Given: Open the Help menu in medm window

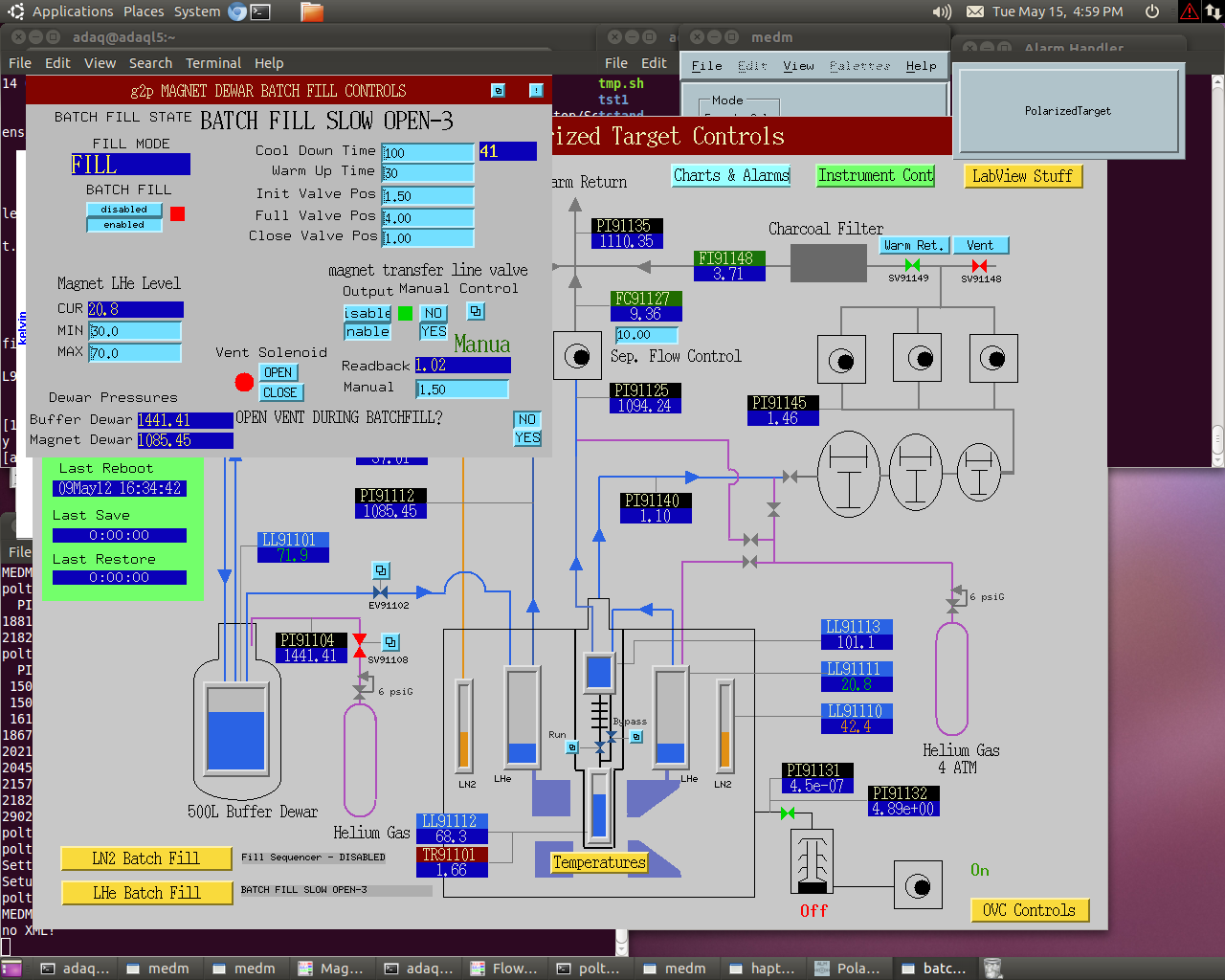Looking at the screenshot, I should pos(921,66).
